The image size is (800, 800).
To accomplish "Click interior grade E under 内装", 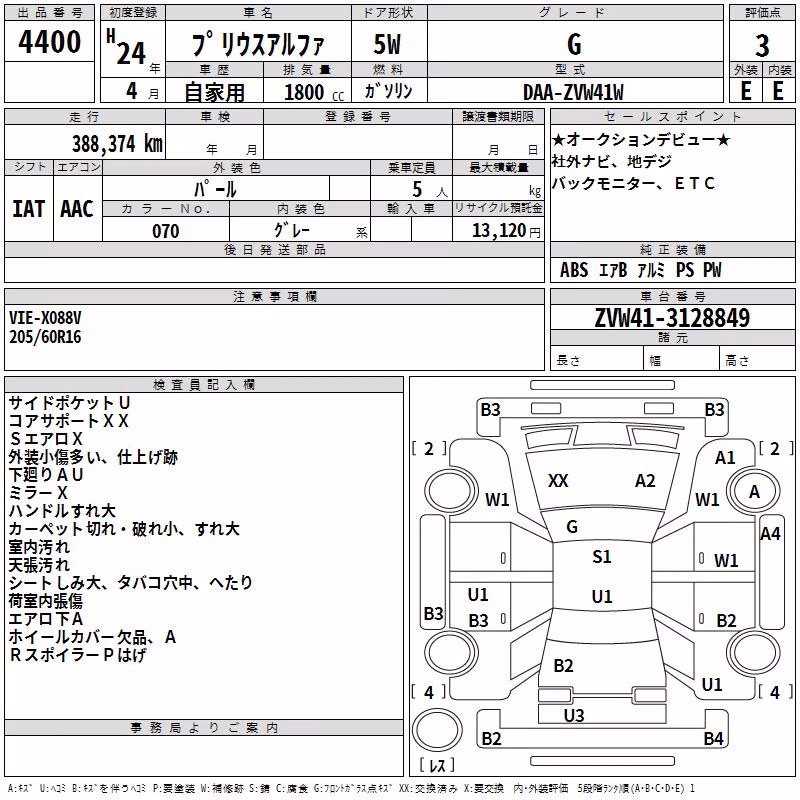I will [x=778, y=91].
